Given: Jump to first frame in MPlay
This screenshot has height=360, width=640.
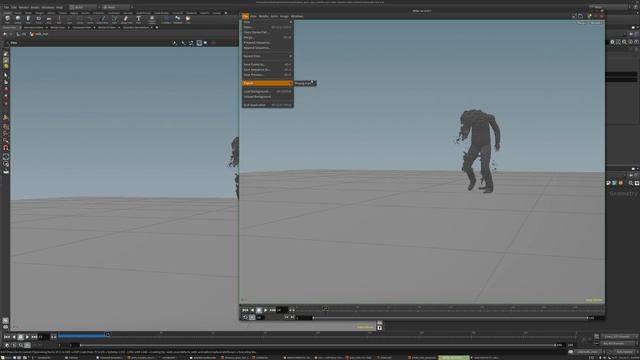Looking at the screenshot, I should pos(245,310).
